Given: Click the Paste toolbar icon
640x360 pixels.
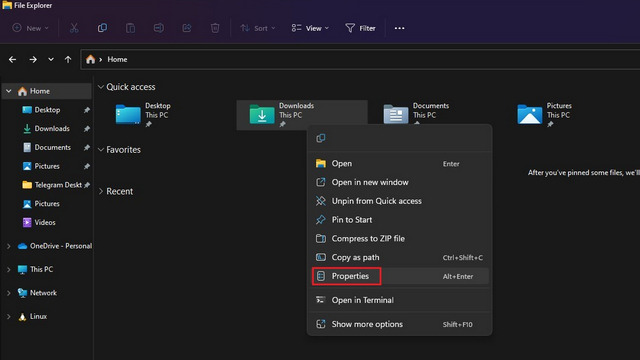Looking at the screenshot, I should pos(130,28).
